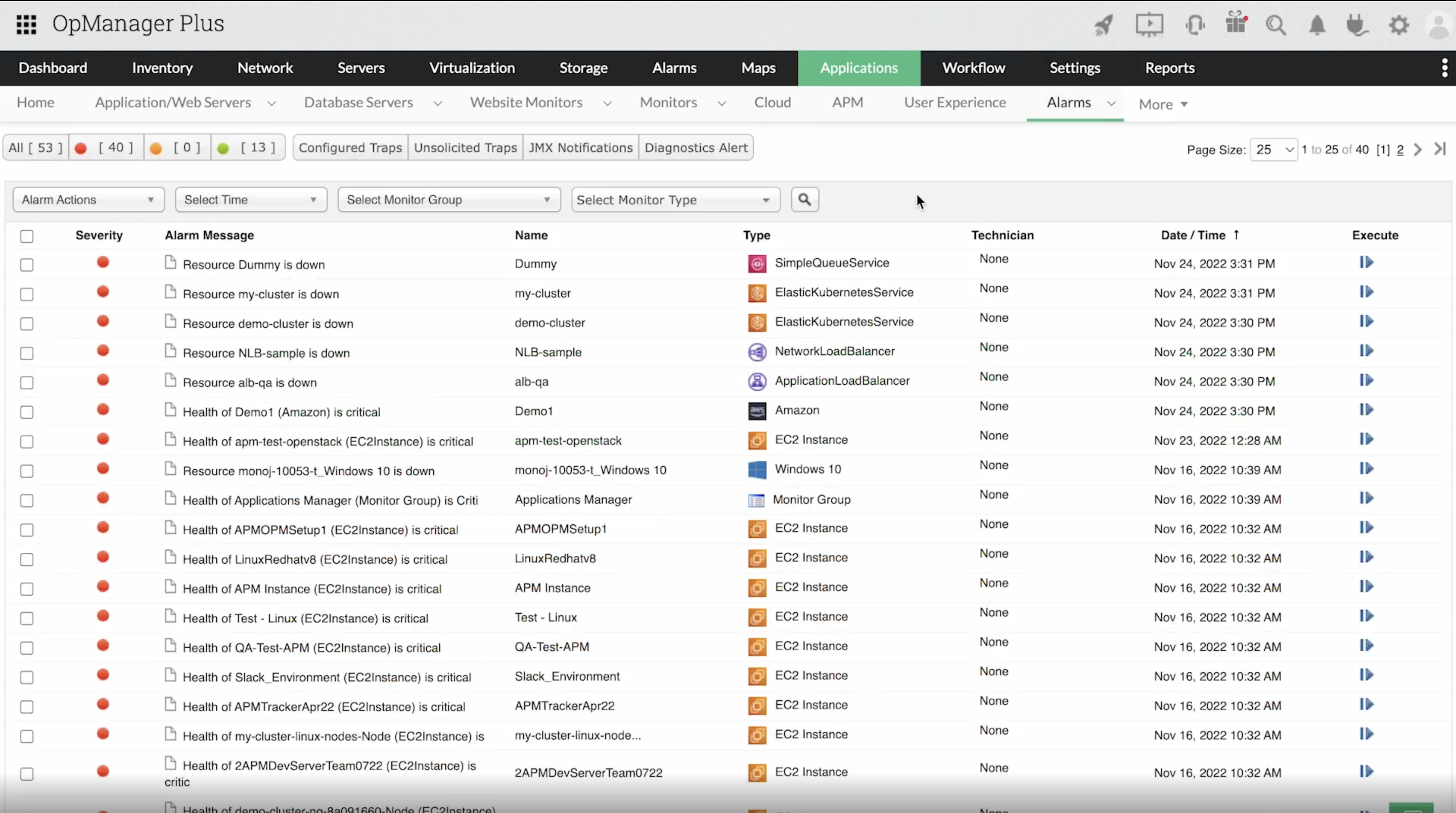Open the apps grid launcher icon
The height and width of the screenshot is (813, 1456).
tap(26, 24)
